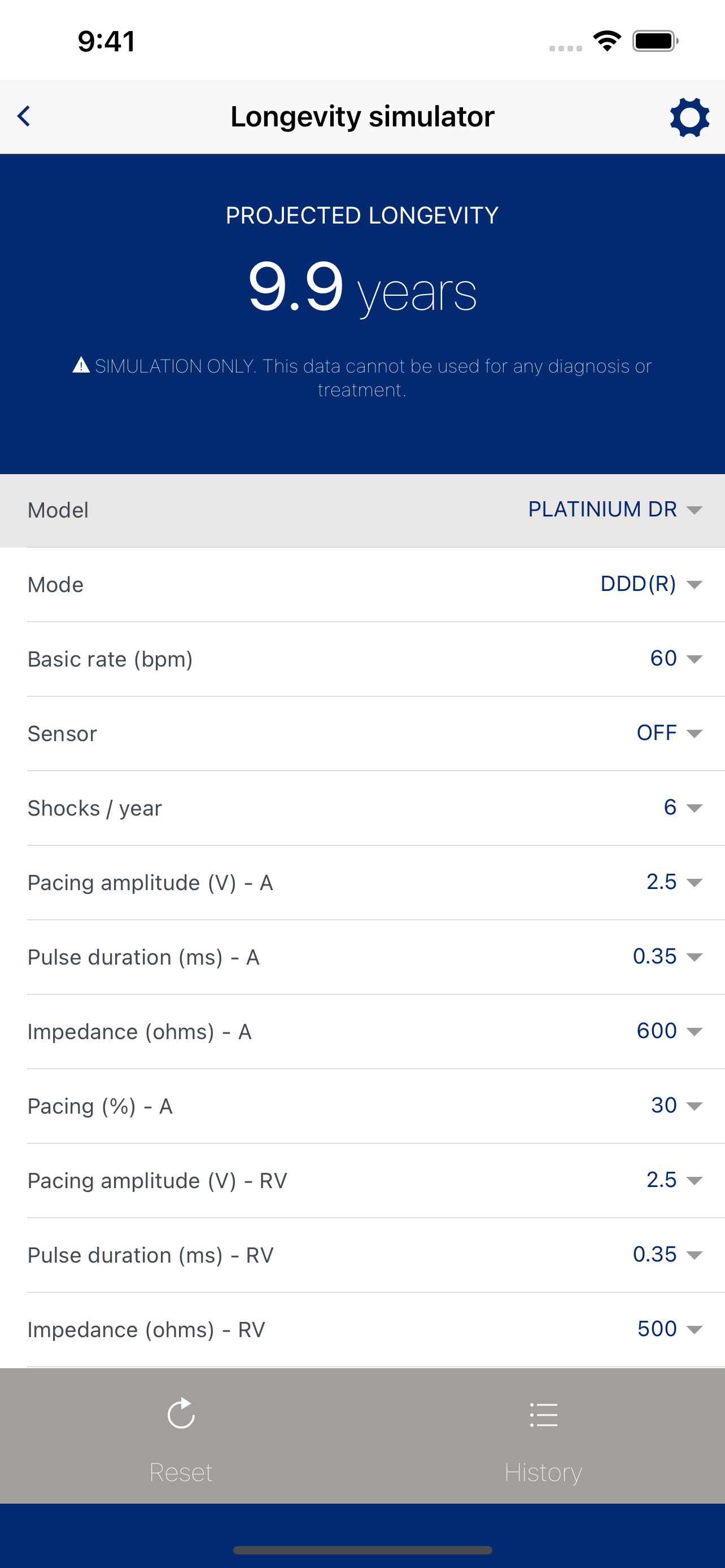The height and width of the screenshot is (1568, 725).
Task: Tap the simulation warning triangle icon
Action: click(x=81, y=365)
